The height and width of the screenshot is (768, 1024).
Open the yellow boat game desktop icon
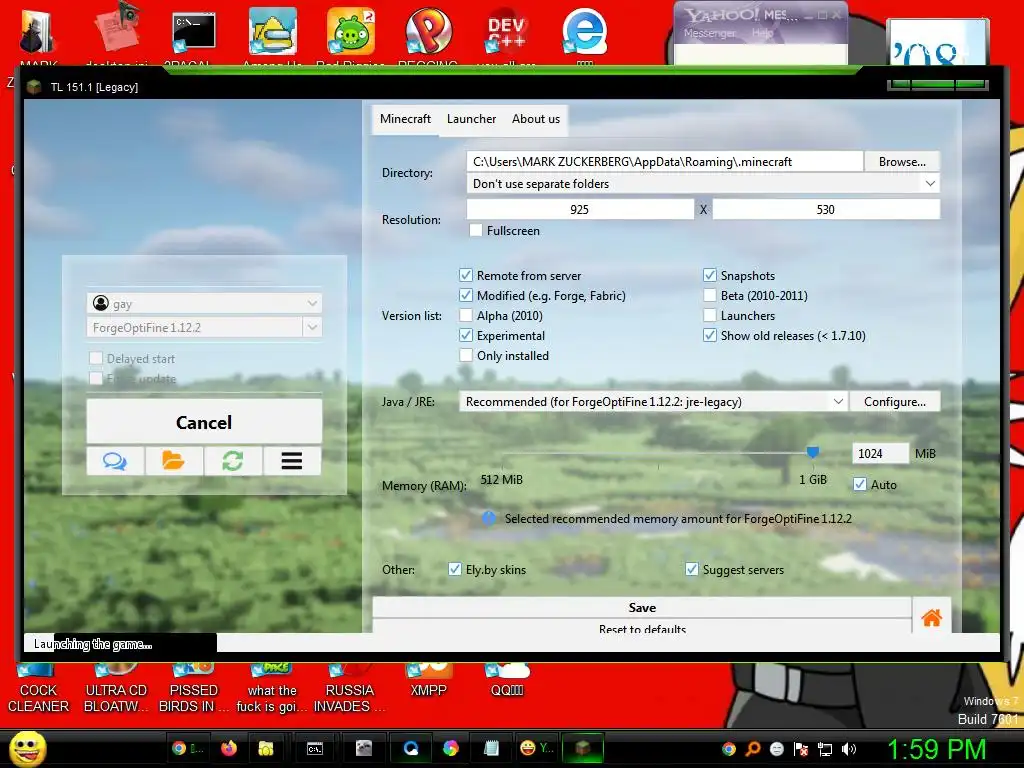coord(272,31)
